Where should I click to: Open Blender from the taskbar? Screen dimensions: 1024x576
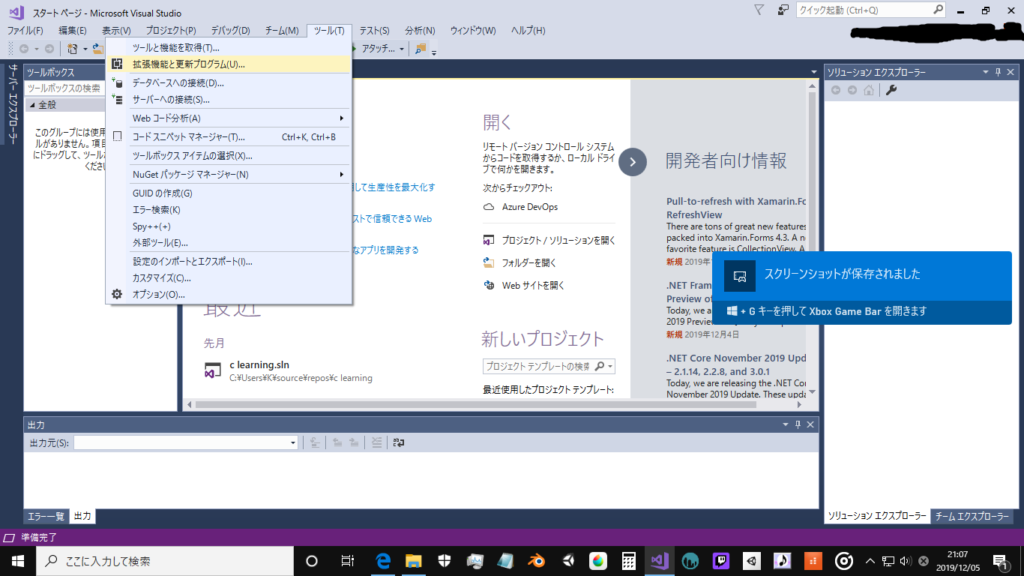pos(536,561)
